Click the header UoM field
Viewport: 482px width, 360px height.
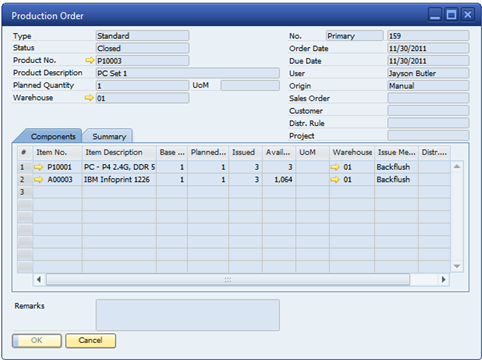tap(250, 86)
